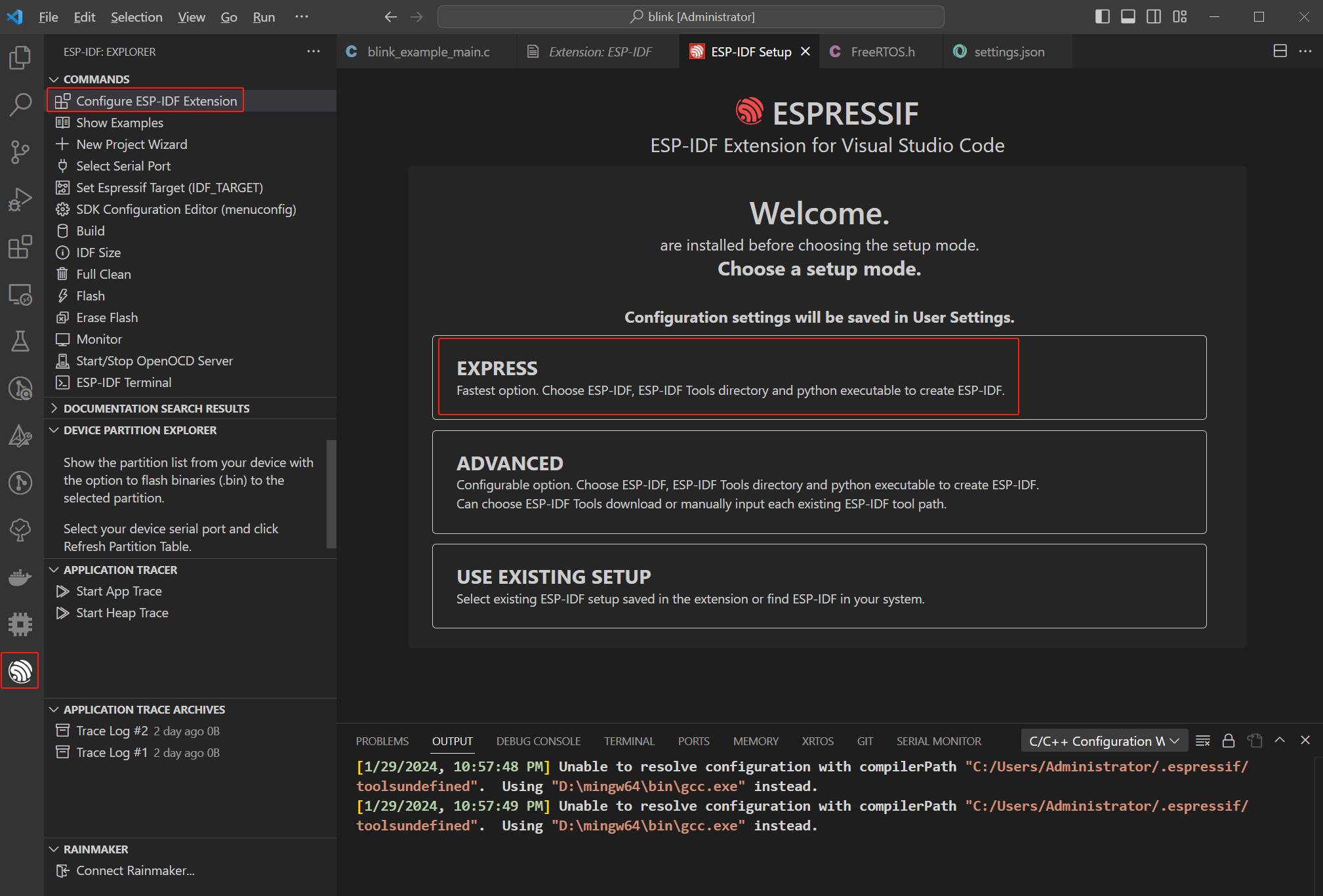Run the Show Examples command
Image resolution: width=1323 pixels, height=896 pixels.
[190, 123]
